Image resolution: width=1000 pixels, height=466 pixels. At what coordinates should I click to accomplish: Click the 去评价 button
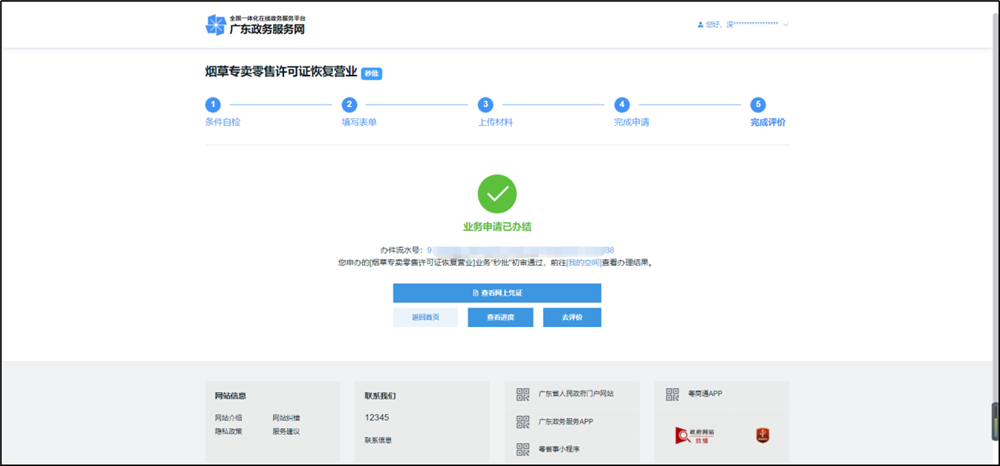572,317
